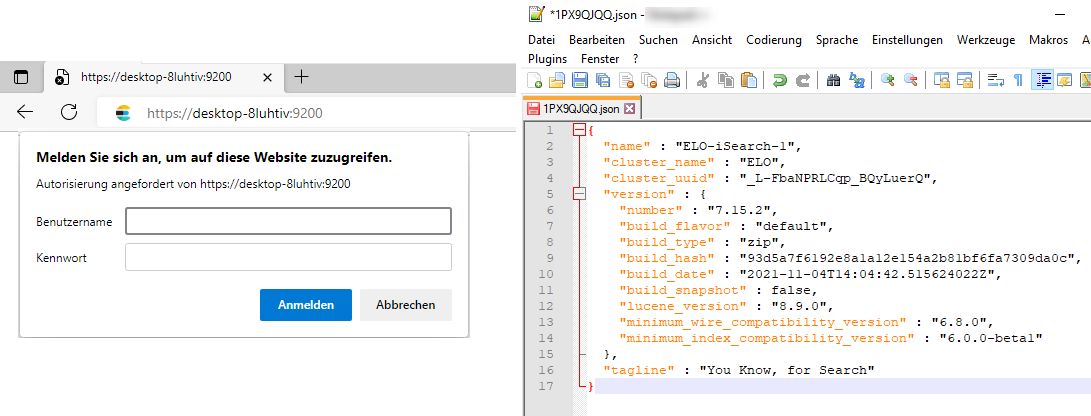Click the Anmelden button
The image size is (1091, 416).
click(x=306, y=305)
